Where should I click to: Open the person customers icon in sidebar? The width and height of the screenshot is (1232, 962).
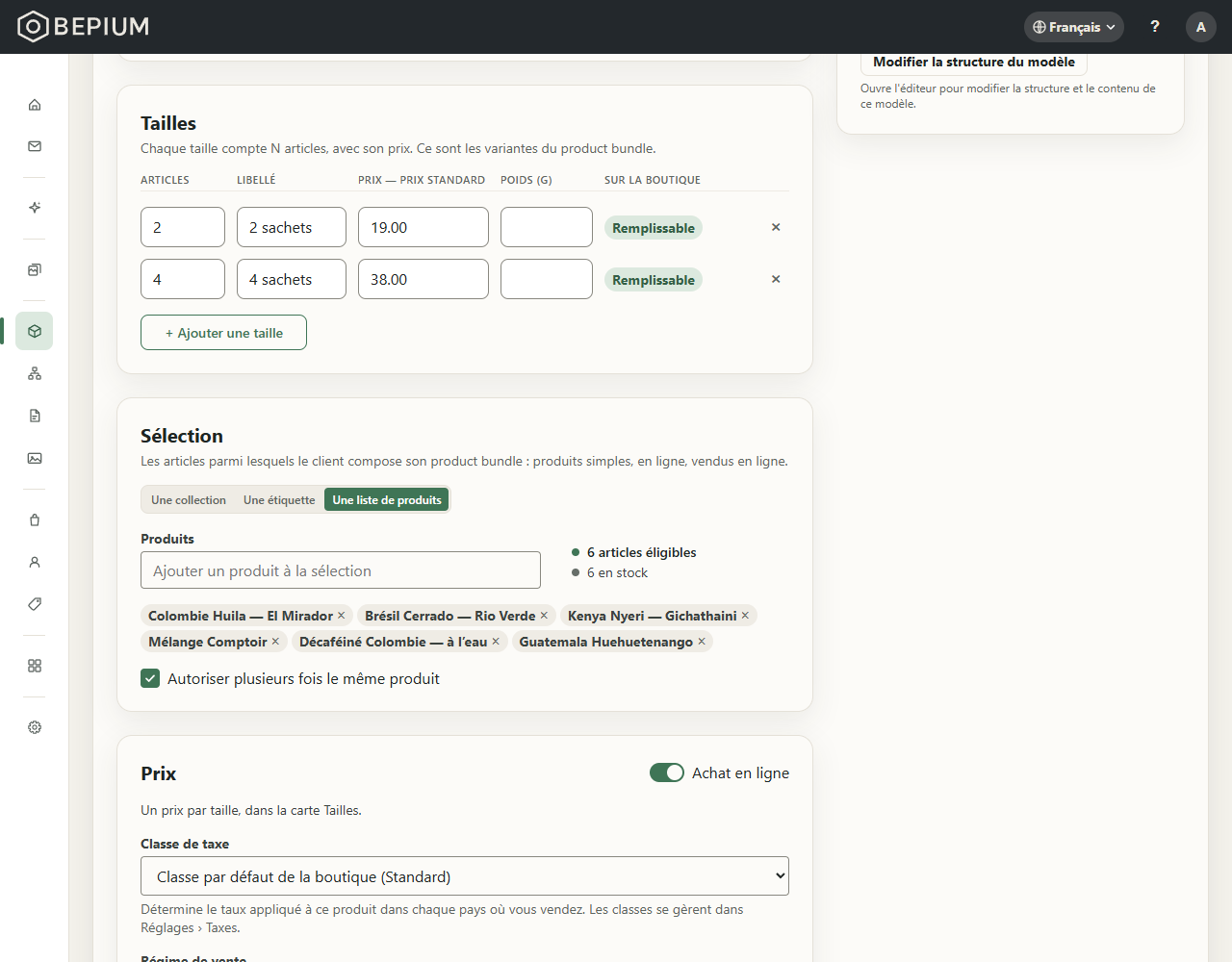[x=35, y=562]
